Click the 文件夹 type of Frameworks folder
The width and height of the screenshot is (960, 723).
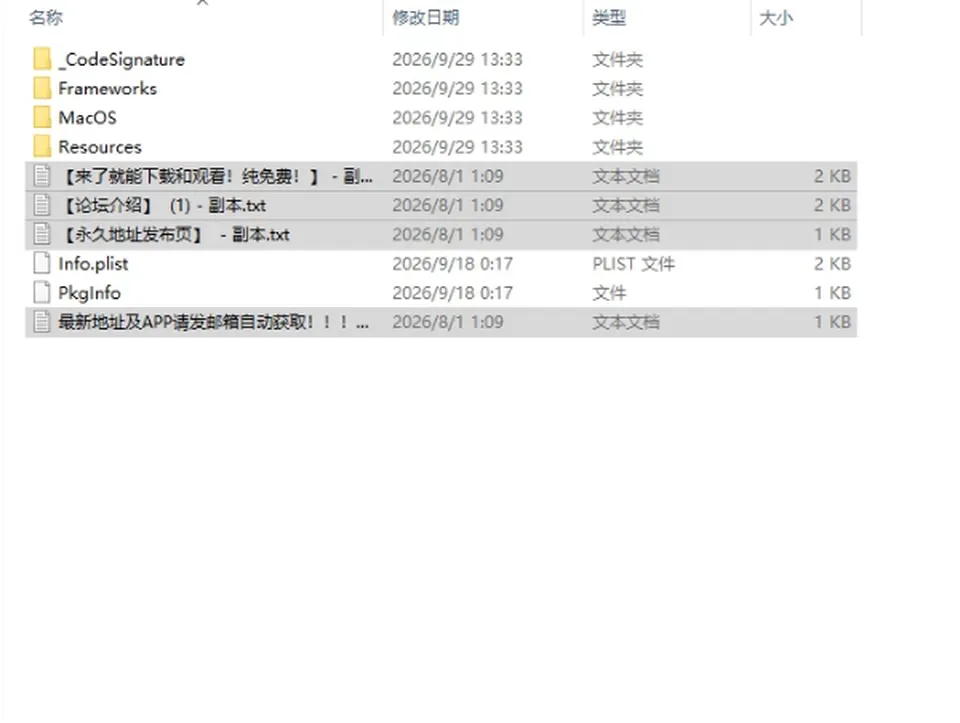[617, 89]
